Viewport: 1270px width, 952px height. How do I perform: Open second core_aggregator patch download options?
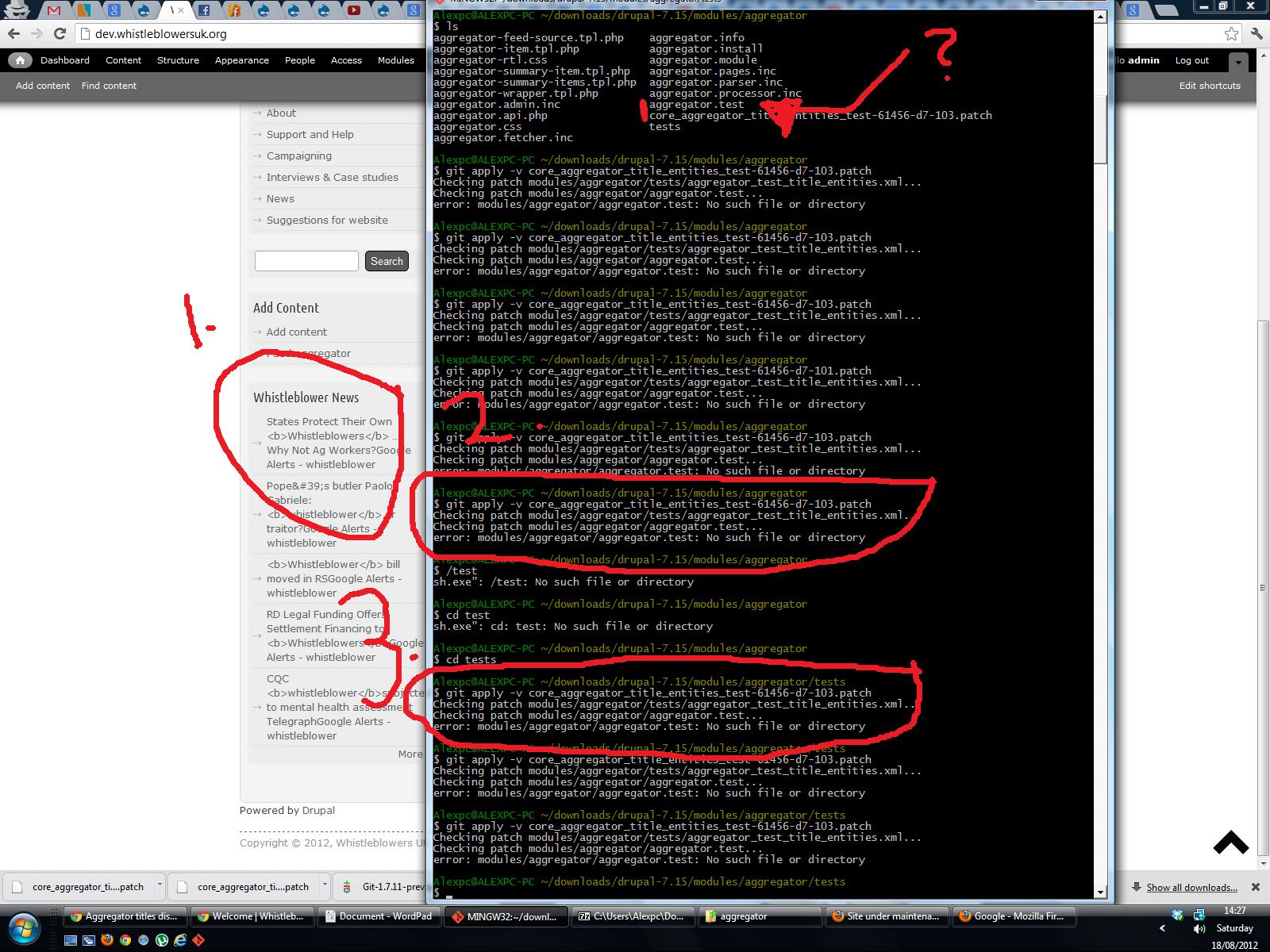pyautogui.click(x=325, y=887)
